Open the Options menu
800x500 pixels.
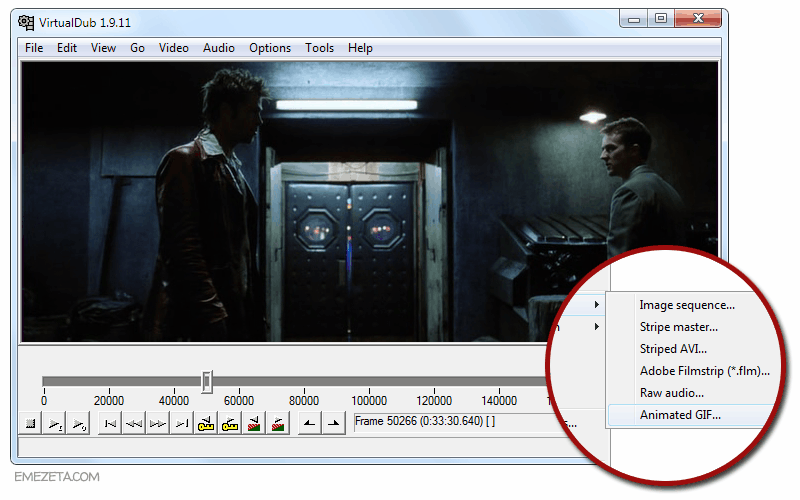tap(270, 48)
